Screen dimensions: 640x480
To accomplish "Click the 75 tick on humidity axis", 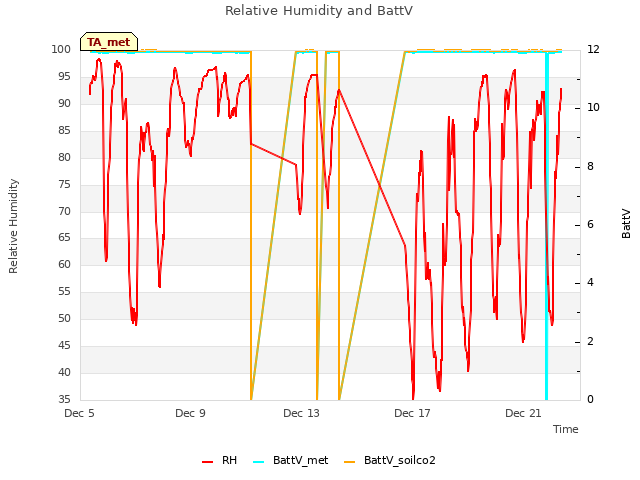I will click(64, 184).
